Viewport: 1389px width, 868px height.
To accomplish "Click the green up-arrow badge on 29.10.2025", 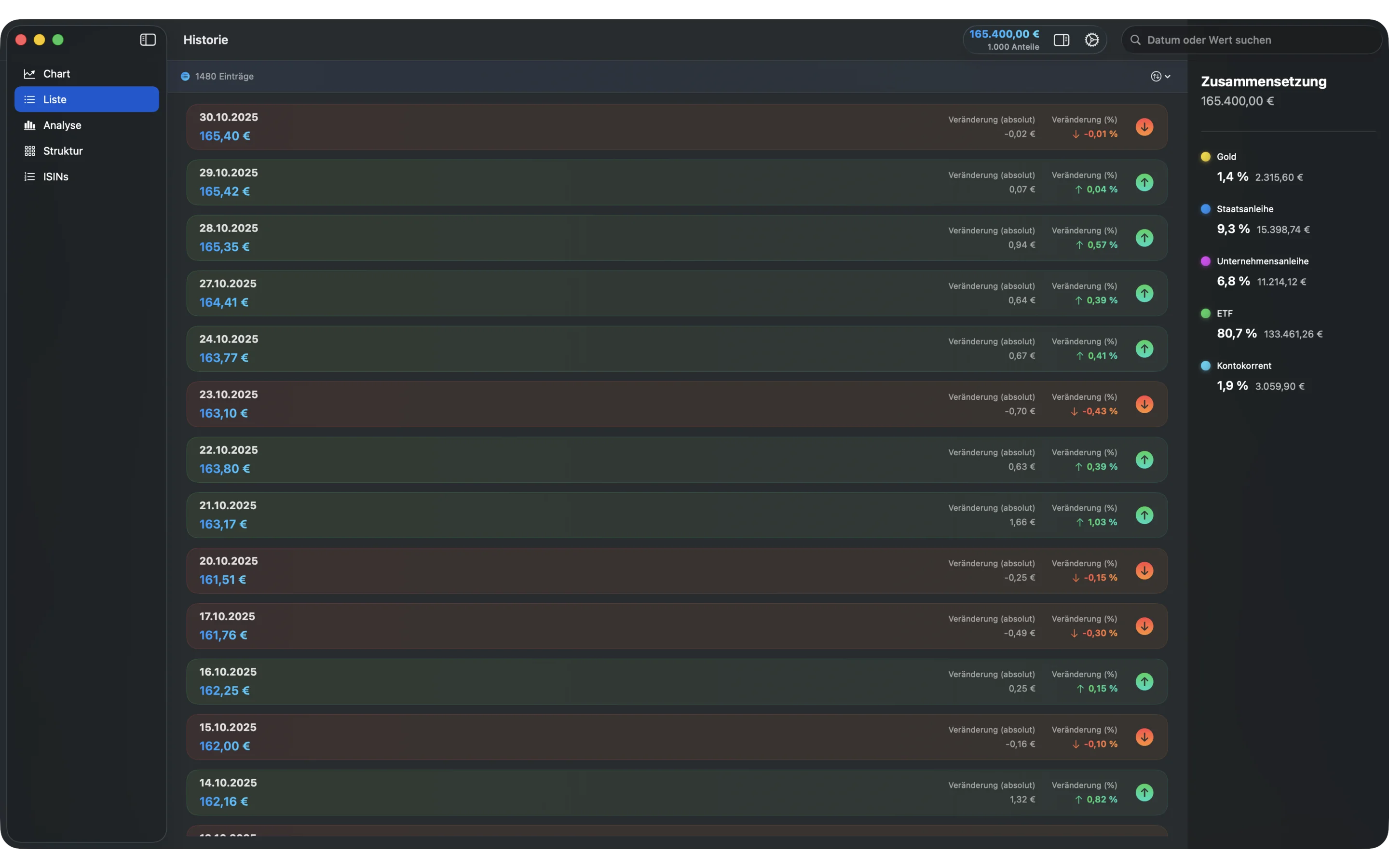I will (1144, 182).
